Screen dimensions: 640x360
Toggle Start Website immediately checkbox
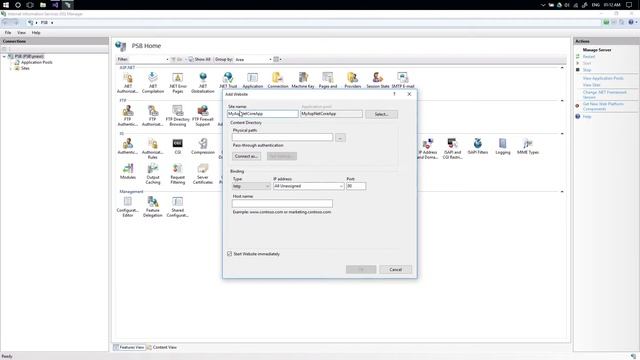(x=229, y=254)
